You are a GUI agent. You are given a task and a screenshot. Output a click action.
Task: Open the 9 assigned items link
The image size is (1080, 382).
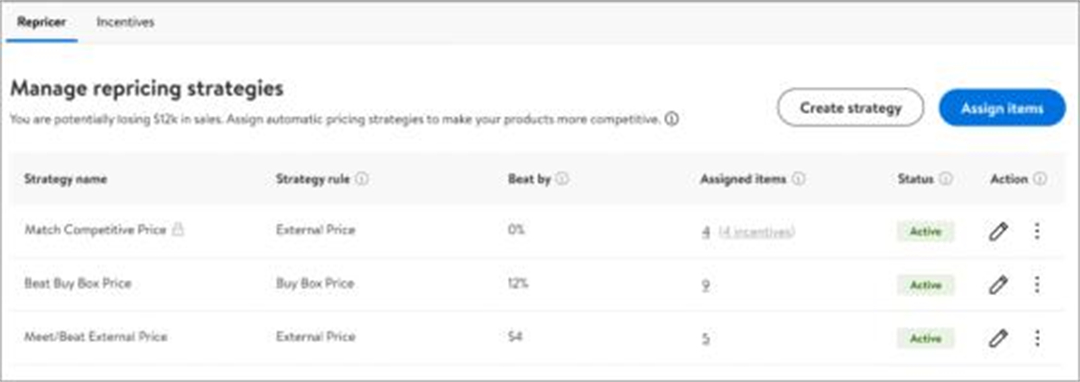click(x=706, y=285)
